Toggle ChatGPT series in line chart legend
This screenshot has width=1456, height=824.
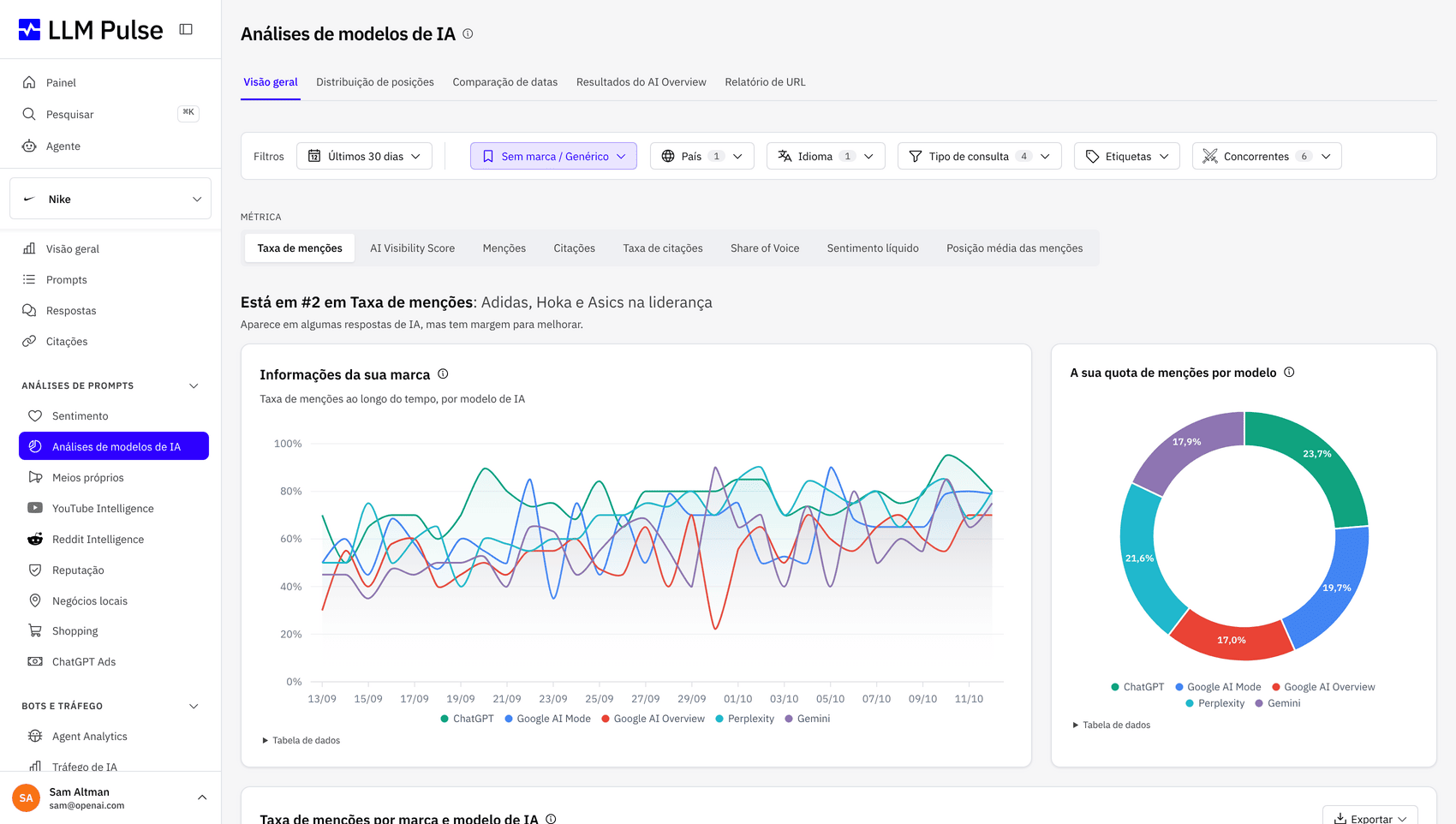pos(467,719)
